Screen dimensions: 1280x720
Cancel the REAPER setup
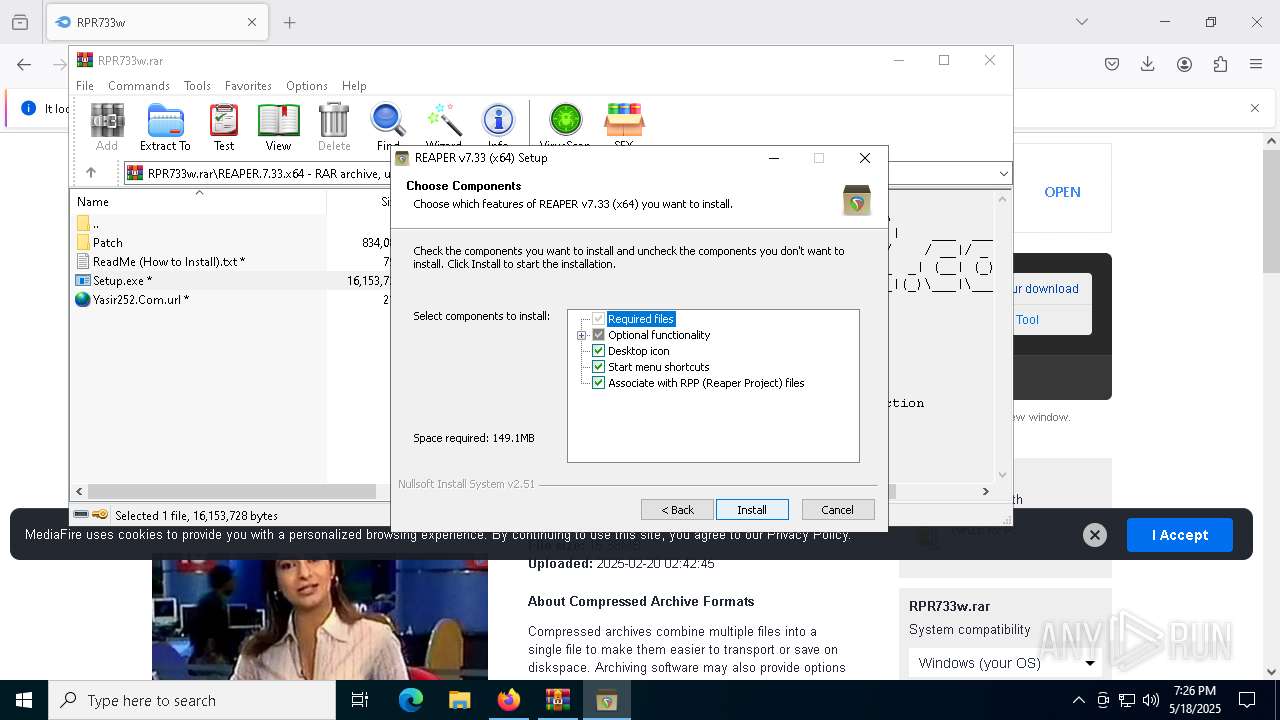(838, 510)
